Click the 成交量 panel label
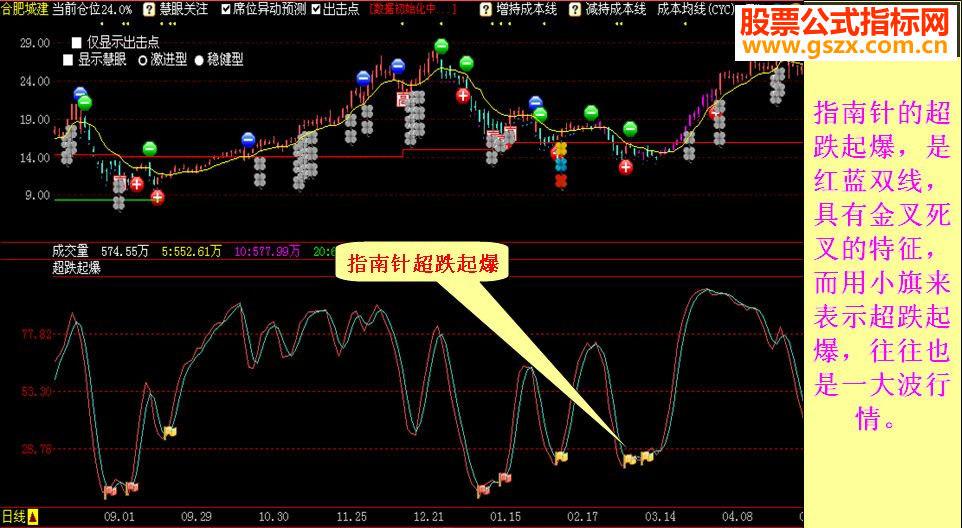Image resolution: width=962 pixels, height=528 pixels. [71, 251]
